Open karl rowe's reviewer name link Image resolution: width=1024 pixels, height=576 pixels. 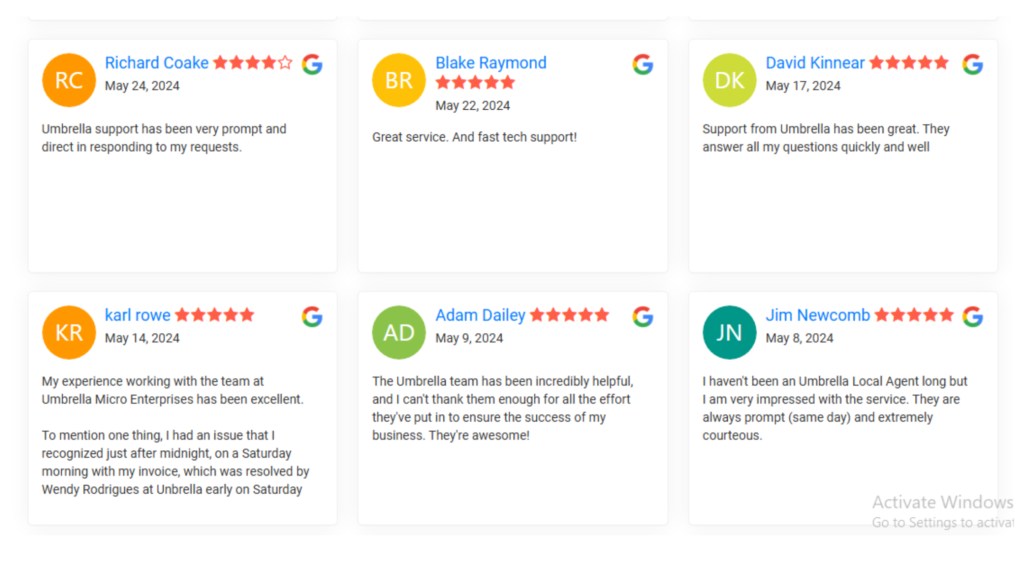(x=138, y=315)
